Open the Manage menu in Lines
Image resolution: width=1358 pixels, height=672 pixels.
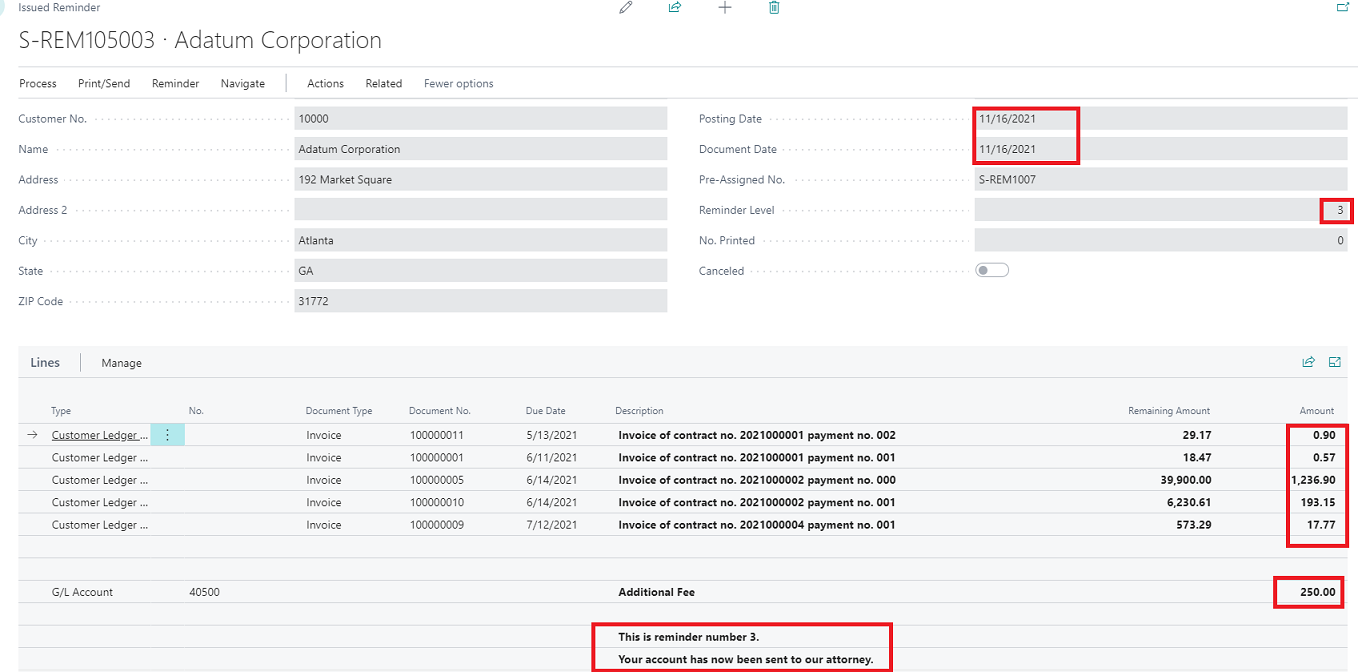[x=121, y=363]
